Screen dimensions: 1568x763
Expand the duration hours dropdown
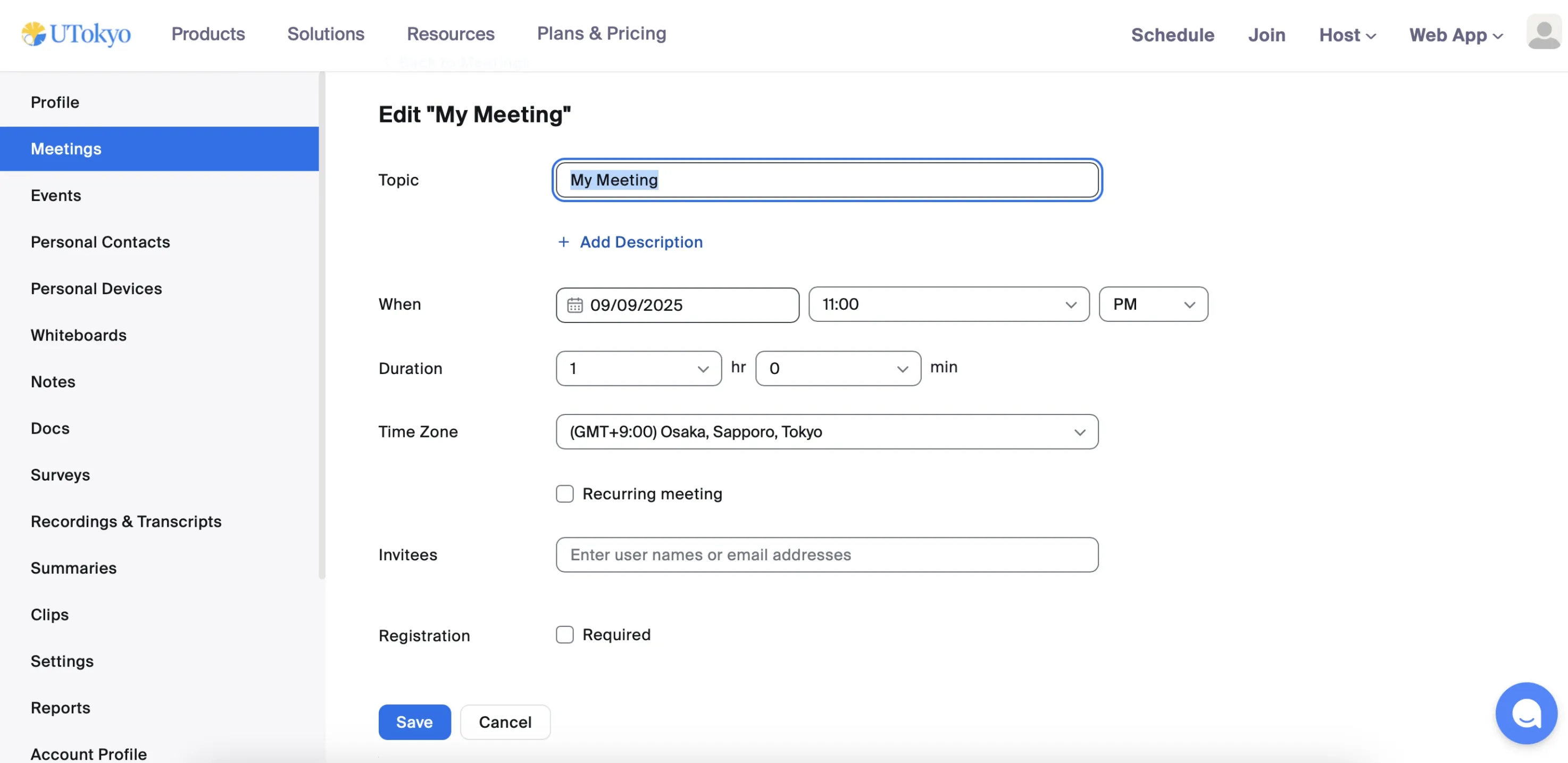click(x=638, y=368)
